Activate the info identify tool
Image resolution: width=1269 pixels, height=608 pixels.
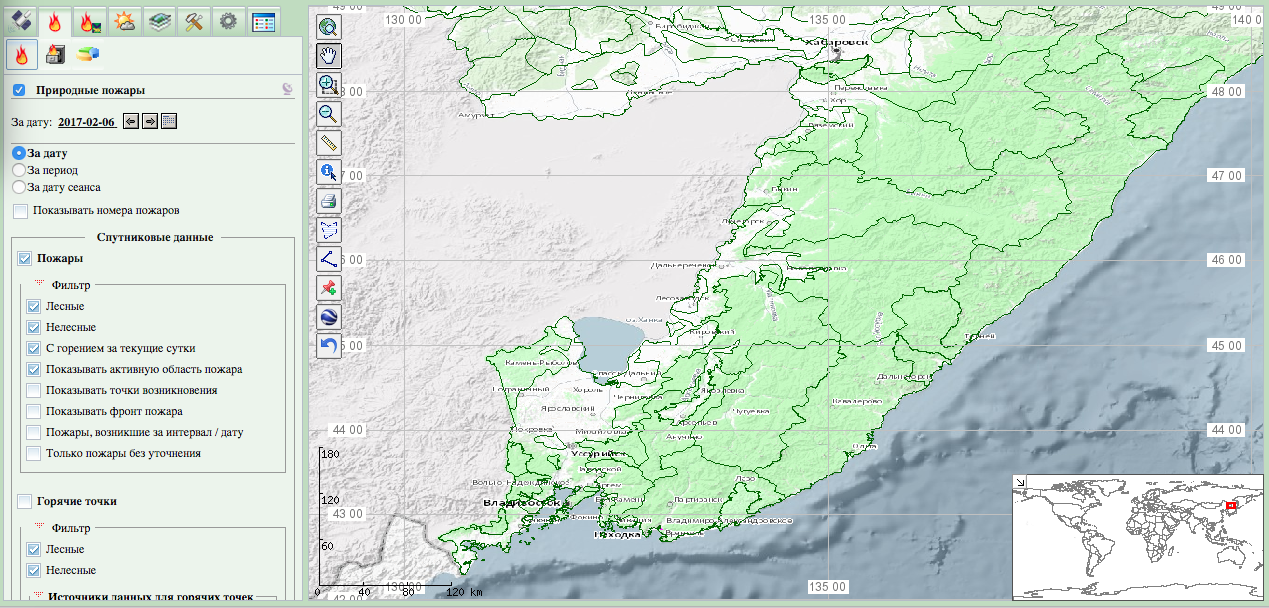tap(329, 172)
